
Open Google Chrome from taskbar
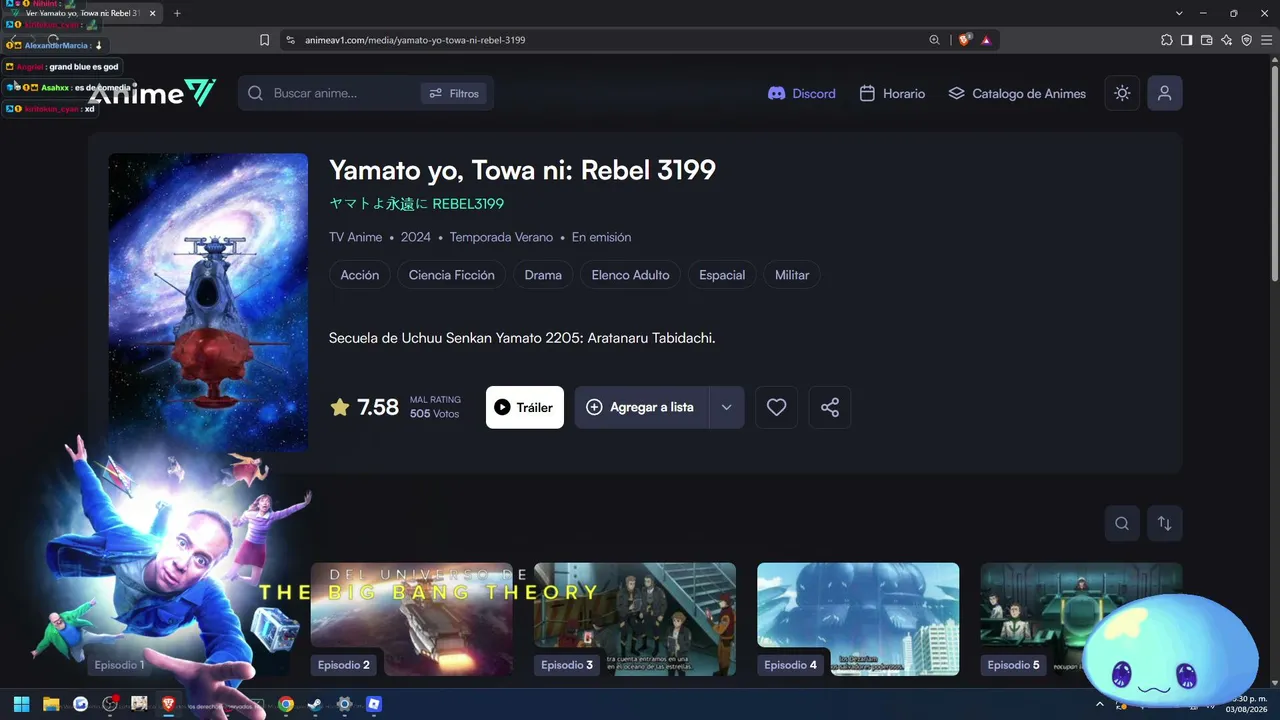tap(286, 704)
